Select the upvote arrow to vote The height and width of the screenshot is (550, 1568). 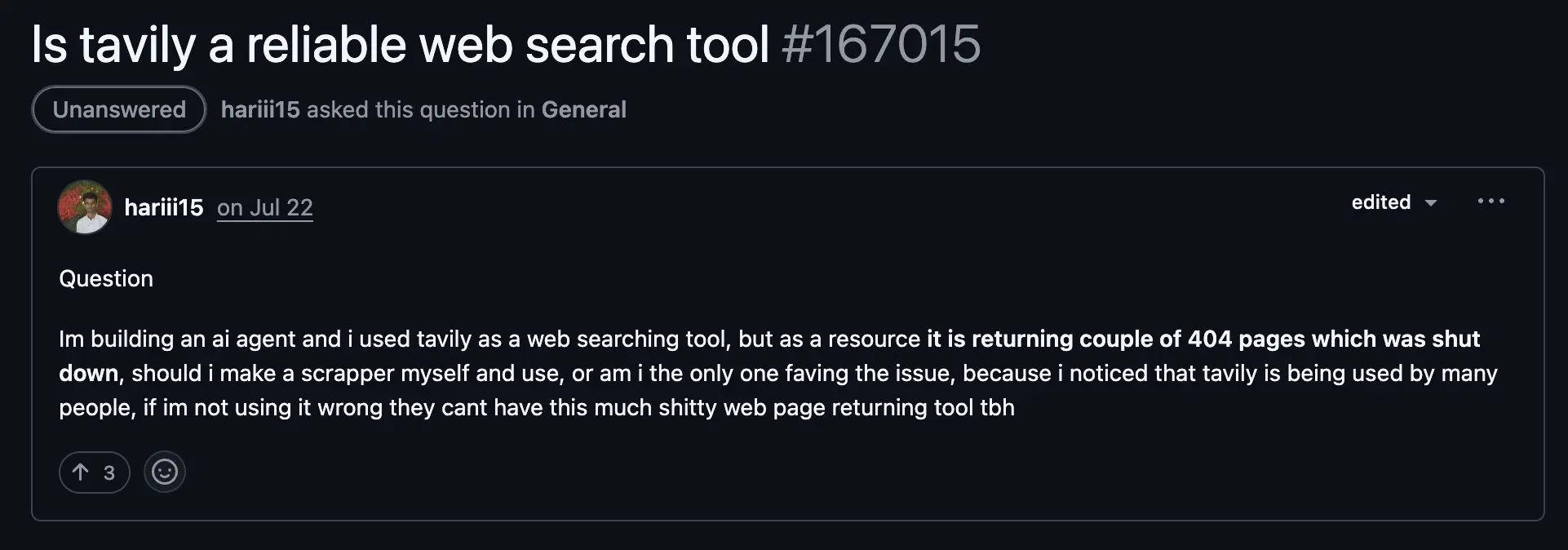81,472
